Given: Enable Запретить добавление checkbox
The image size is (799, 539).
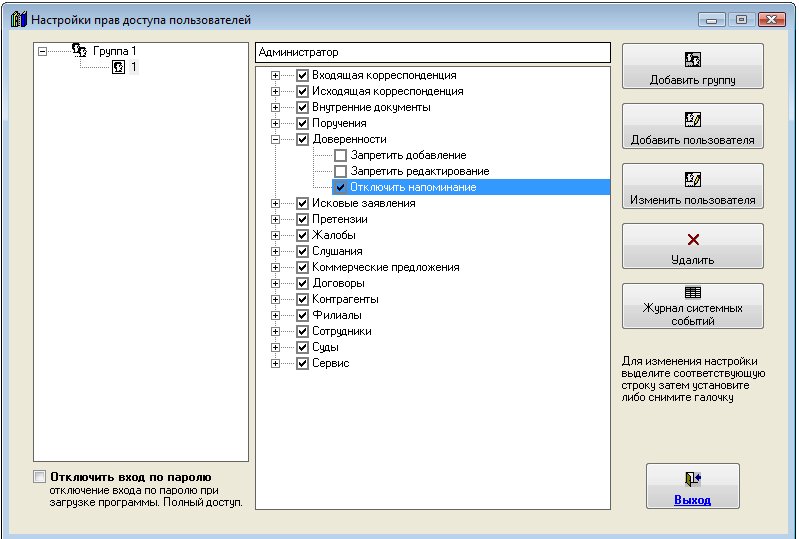Looking at the screenshot, I should pyautogui.click(x=340, y=155).
